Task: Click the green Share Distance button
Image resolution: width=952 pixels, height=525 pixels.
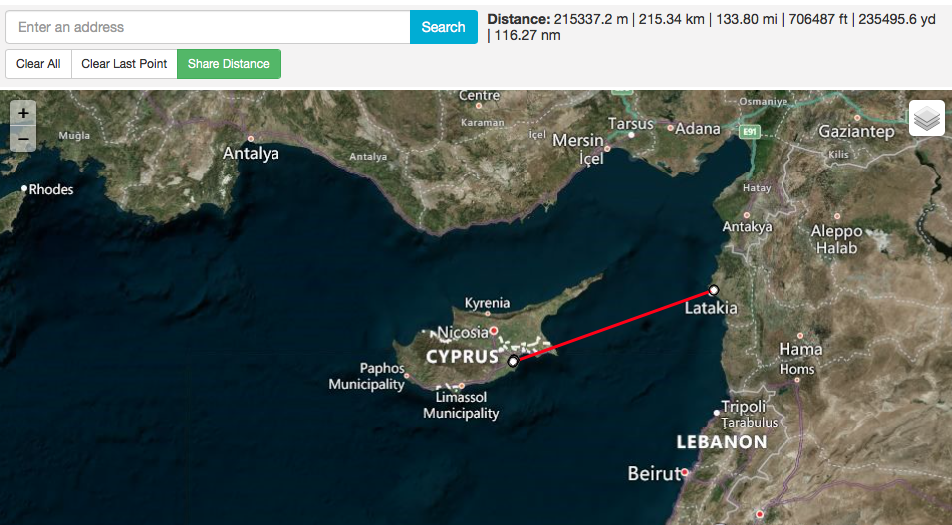Action: 228,64
